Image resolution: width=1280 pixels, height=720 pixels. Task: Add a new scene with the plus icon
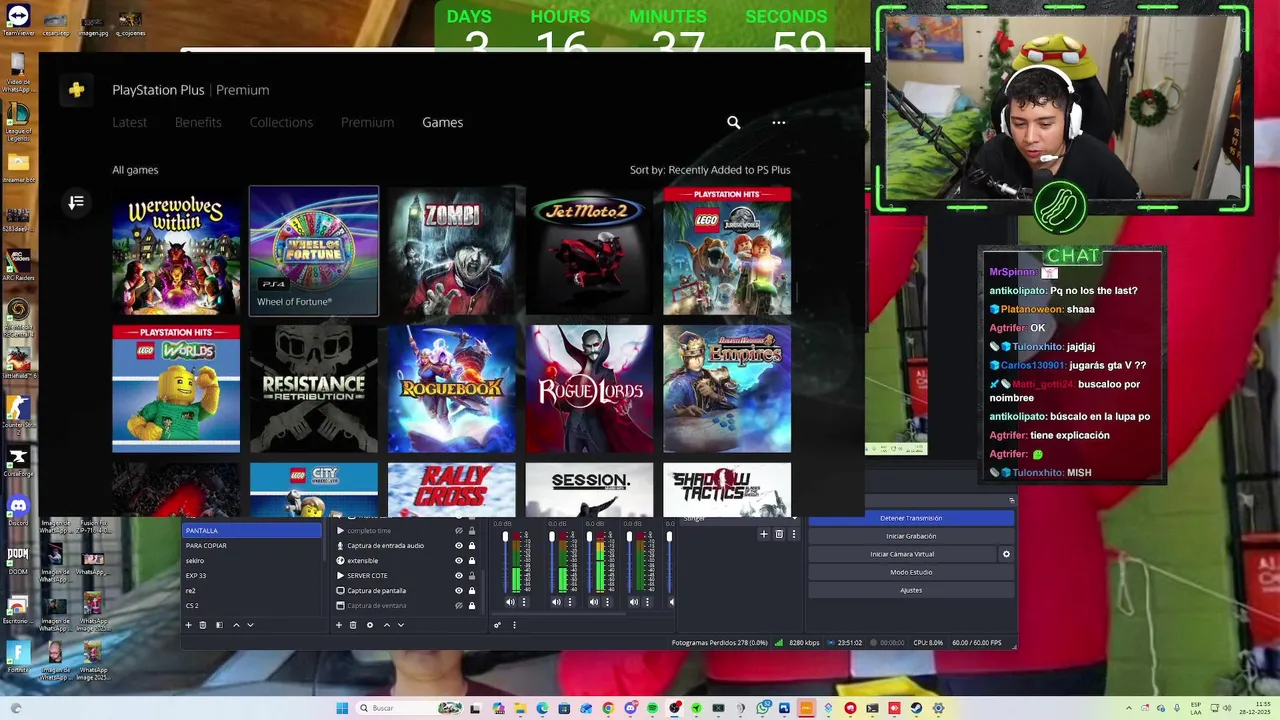(x=188, y=625)
